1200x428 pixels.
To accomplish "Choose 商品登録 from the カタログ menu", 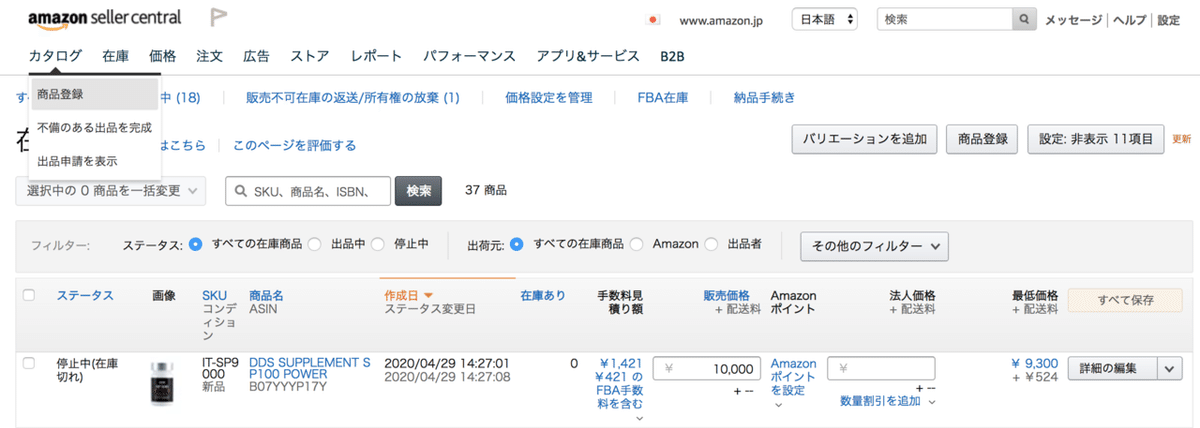I will pyautogui.click(x=60, y=94).
